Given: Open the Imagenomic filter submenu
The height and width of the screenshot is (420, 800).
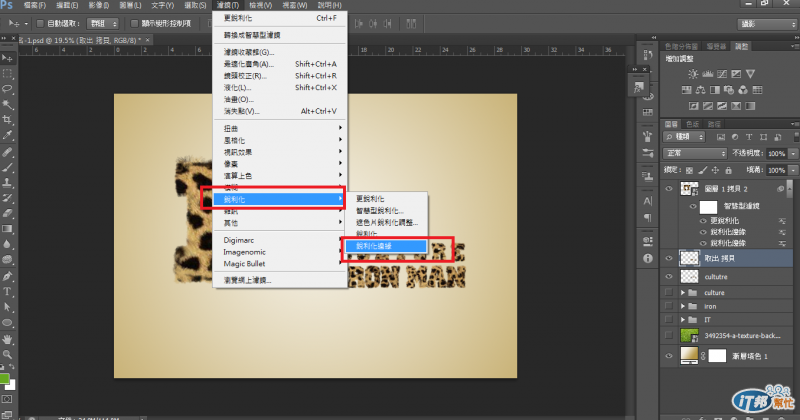Looking at the screenshot, I should [x=280, y=252].
